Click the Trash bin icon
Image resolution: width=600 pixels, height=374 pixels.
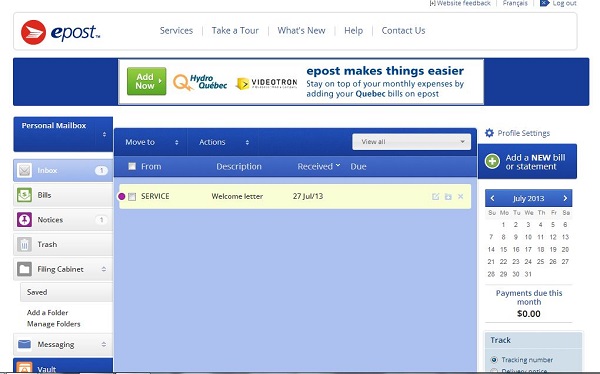click(24, 244)
